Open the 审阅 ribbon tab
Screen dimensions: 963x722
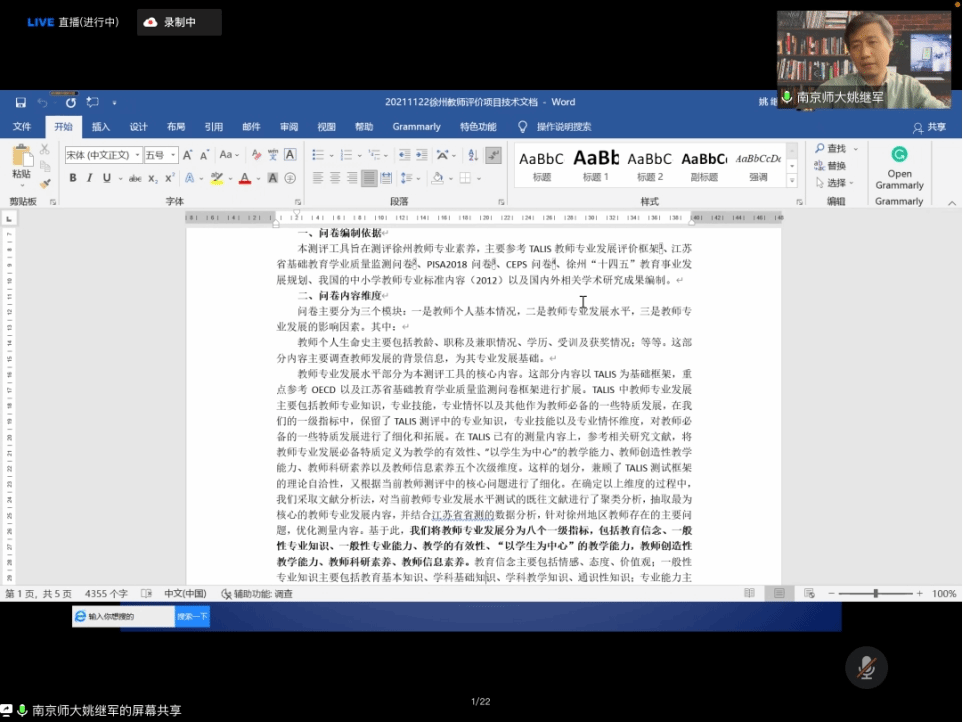pyautogui.click(x=288, y=127)
